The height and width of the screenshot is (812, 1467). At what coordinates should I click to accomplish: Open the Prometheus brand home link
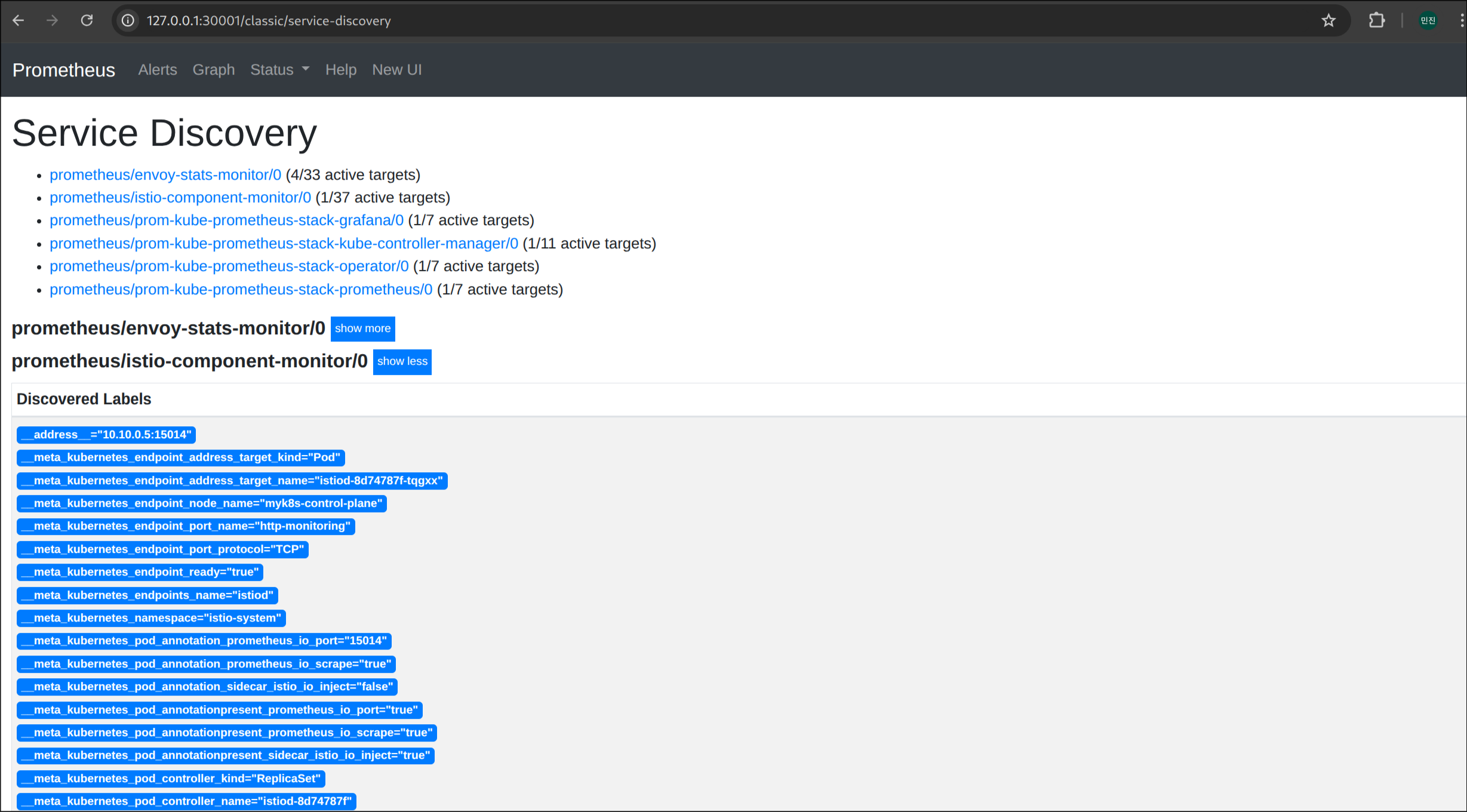pyautogui.click(x=64, y=70)
